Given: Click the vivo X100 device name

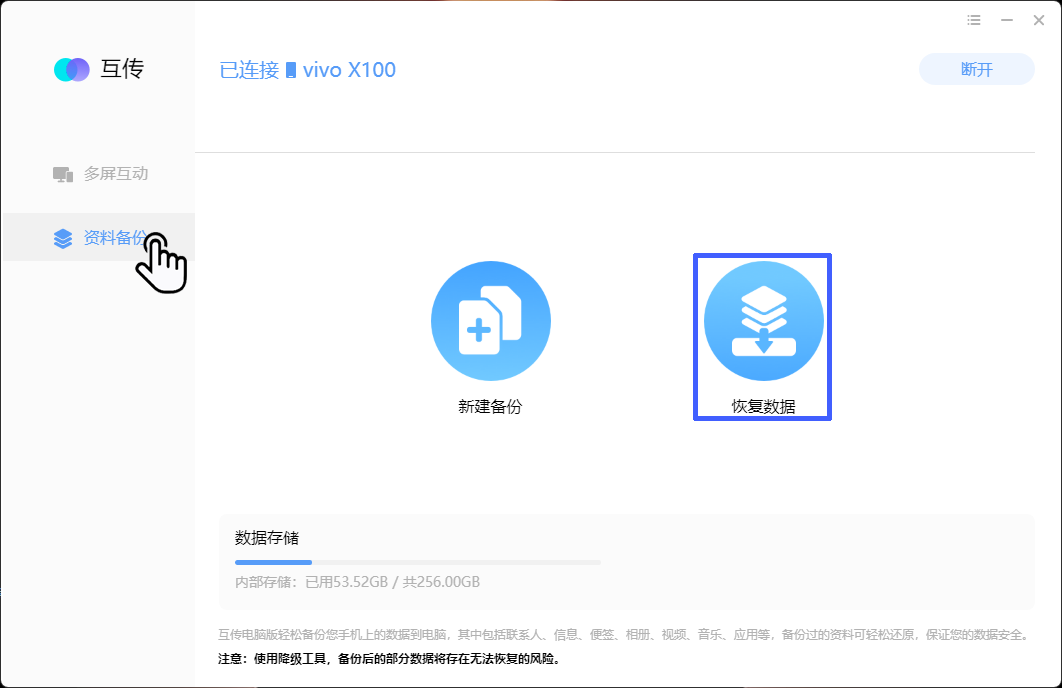Looking at the screenshot, I should pos(349,70).
